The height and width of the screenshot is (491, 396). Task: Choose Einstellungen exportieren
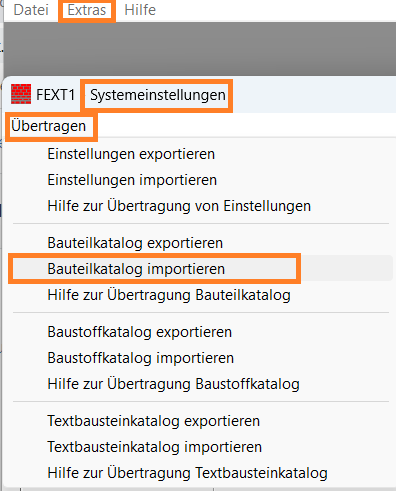[131, 154]
